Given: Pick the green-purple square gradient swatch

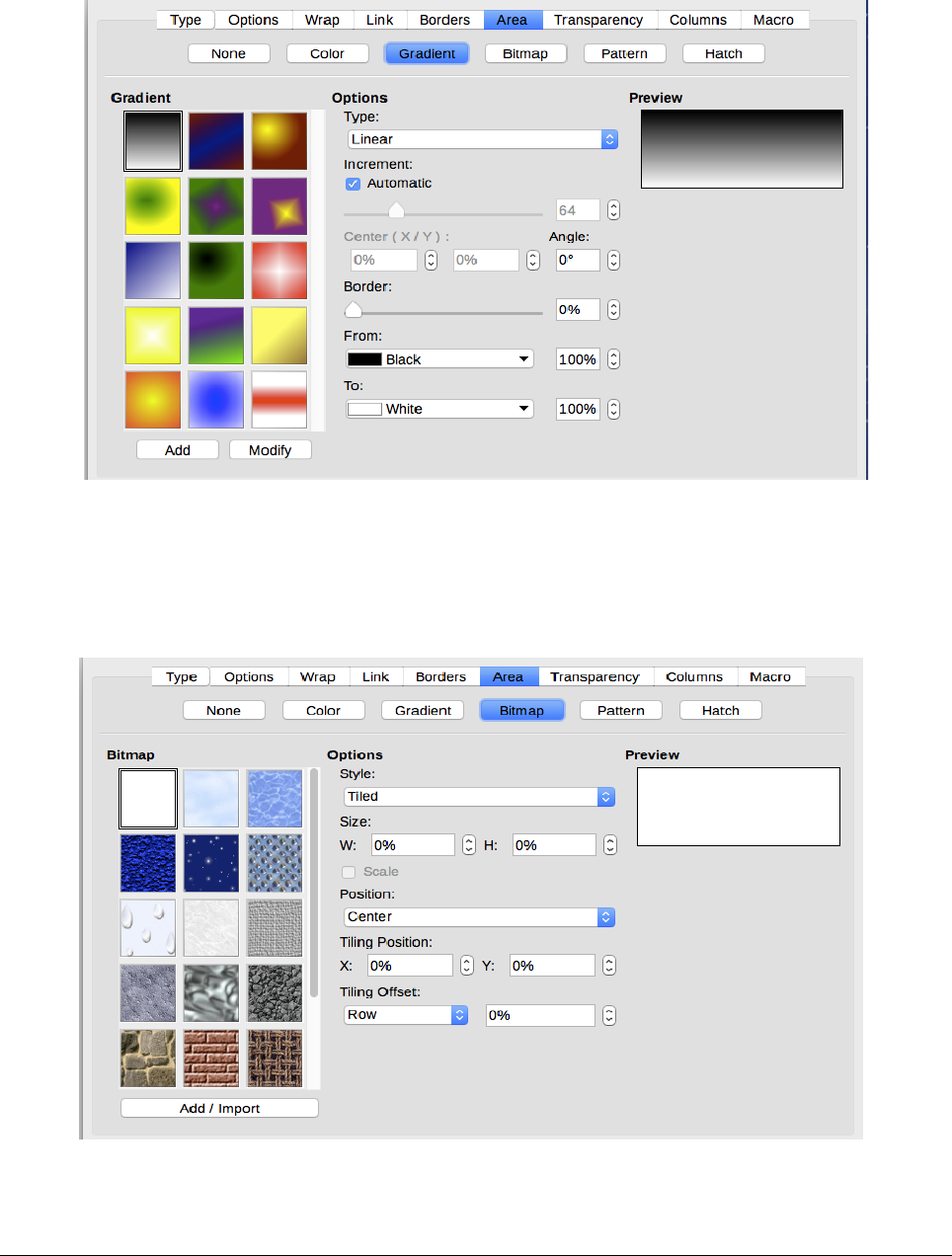Looking at the screenshot, I should point(216,206).
